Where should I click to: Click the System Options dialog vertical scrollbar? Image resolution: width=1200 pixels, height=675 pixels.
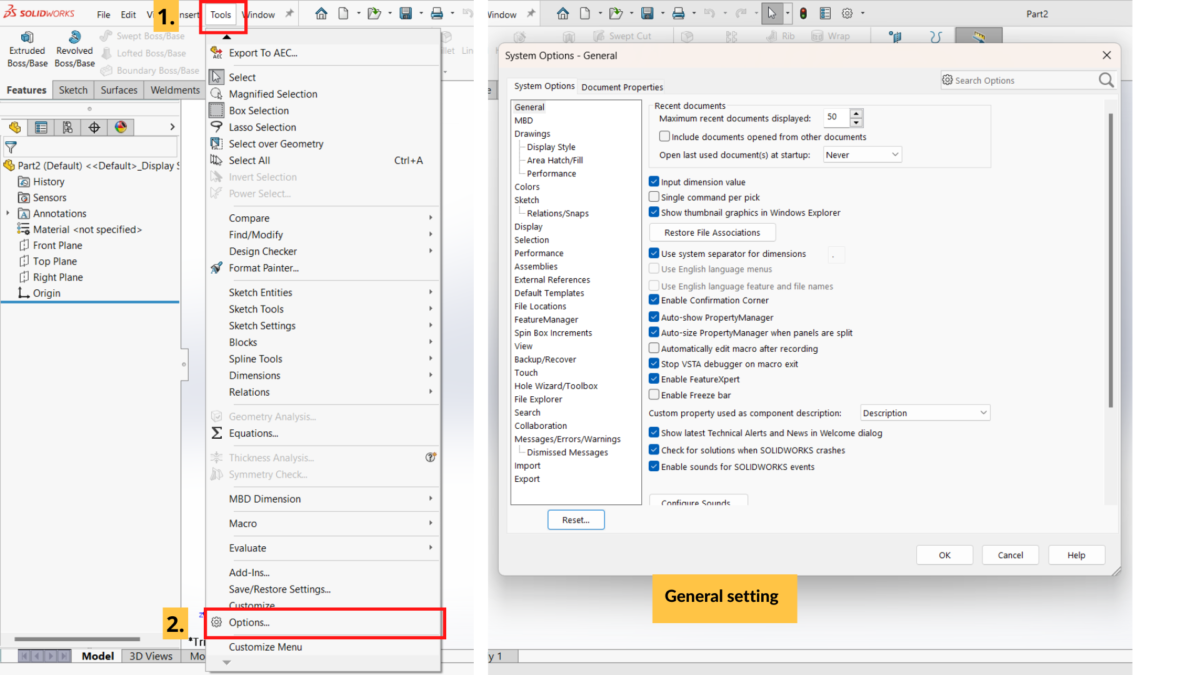[x=1109, y=260]
